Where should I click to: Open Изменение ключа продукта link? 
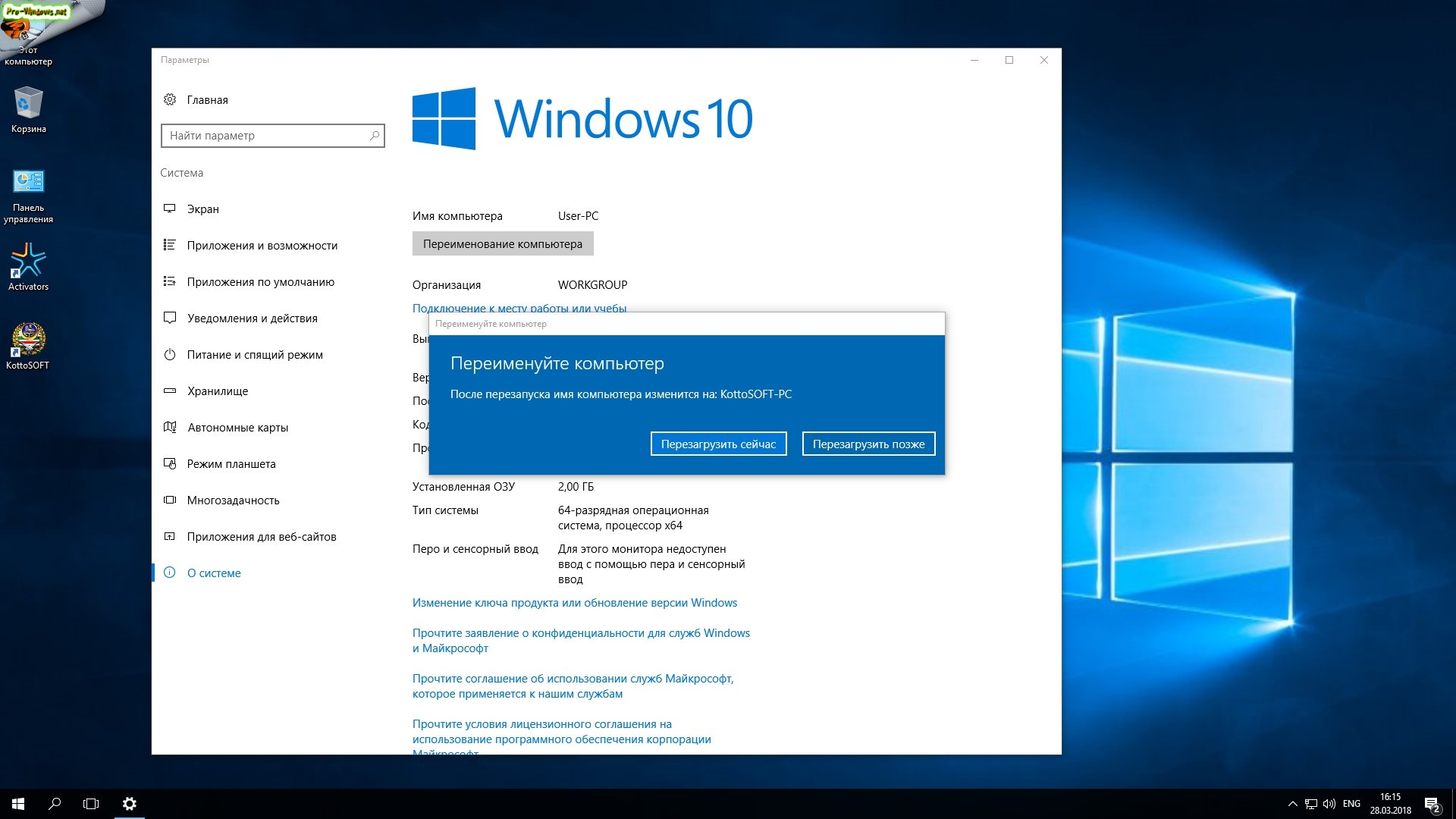pos(574,603)
